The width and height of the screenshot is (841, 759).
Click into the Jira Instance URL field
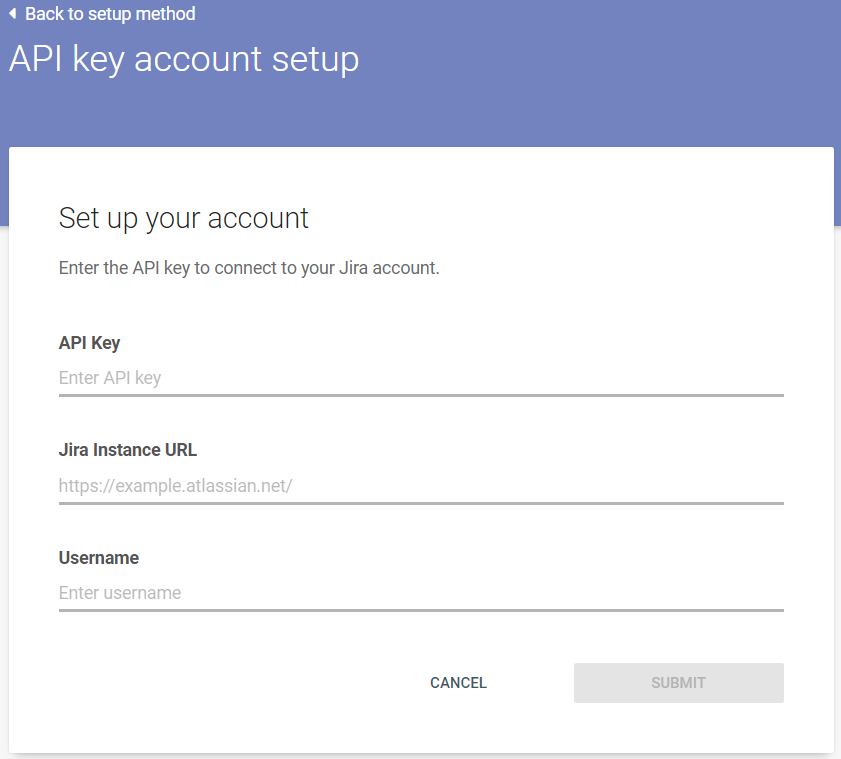coord(420,486)
